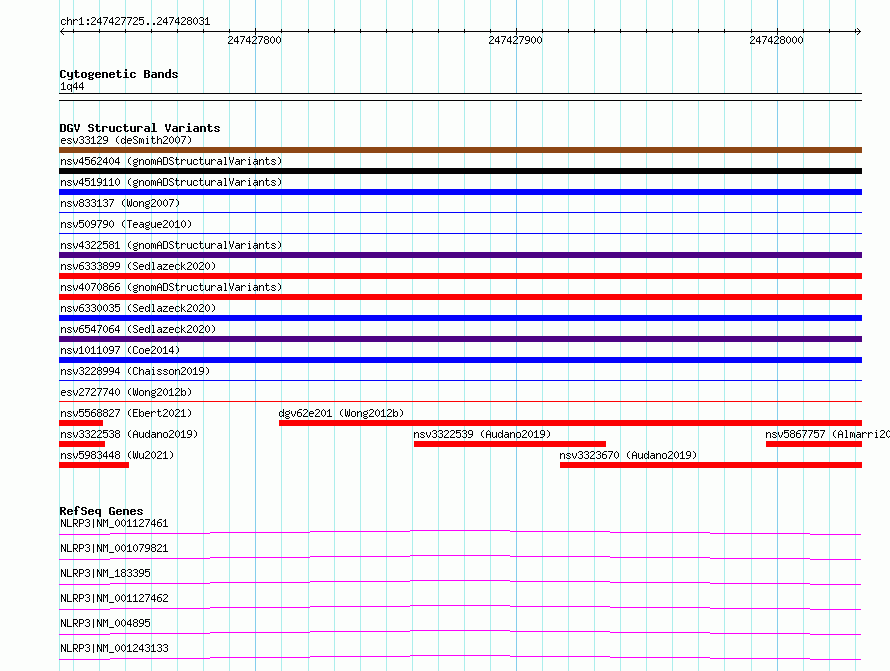Select the NLRP3|NM_001243133 transcript label
This screenshot has height=671, width=890.
(114, 648)
